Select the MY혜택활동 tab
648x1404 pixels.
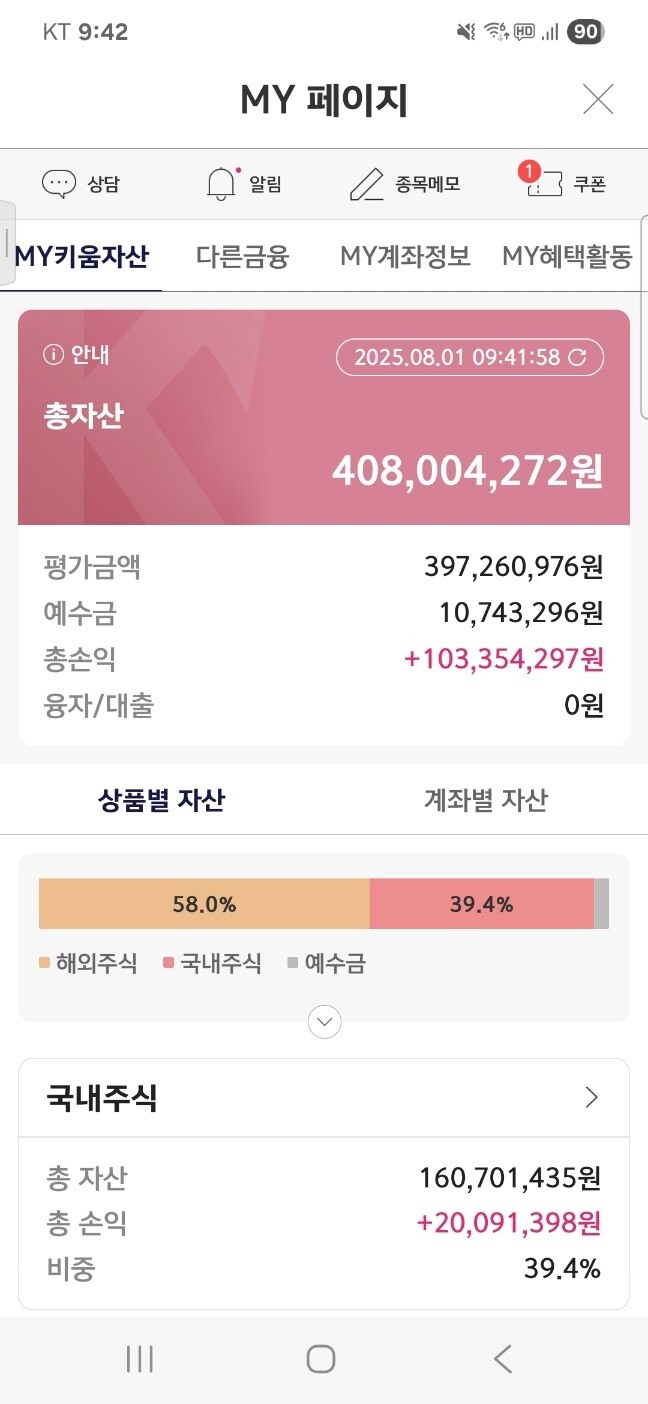(x=568, y=256)
